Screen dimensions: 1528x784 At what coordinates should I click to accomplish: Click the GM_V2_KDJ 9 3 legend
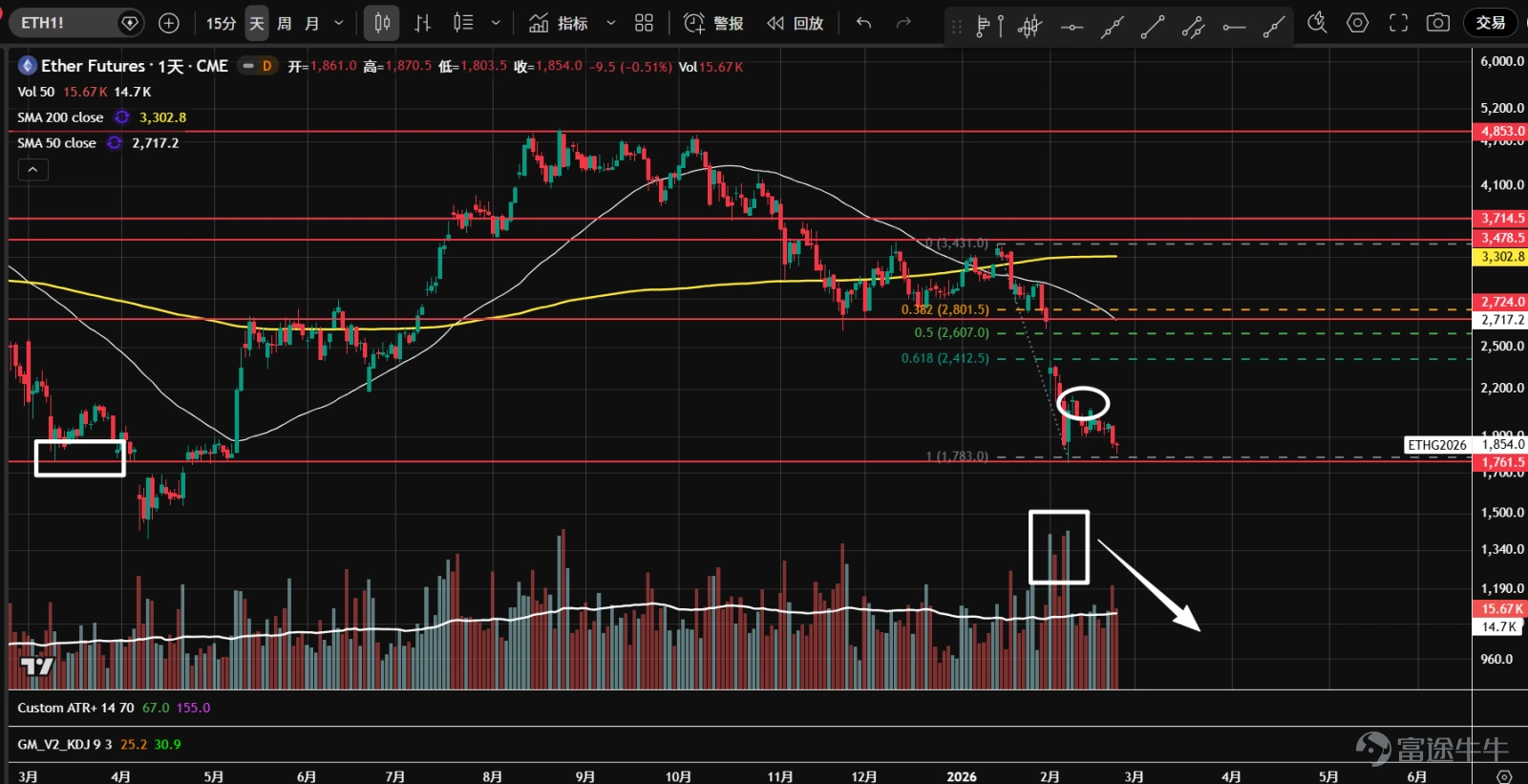(x=65, y=744)
